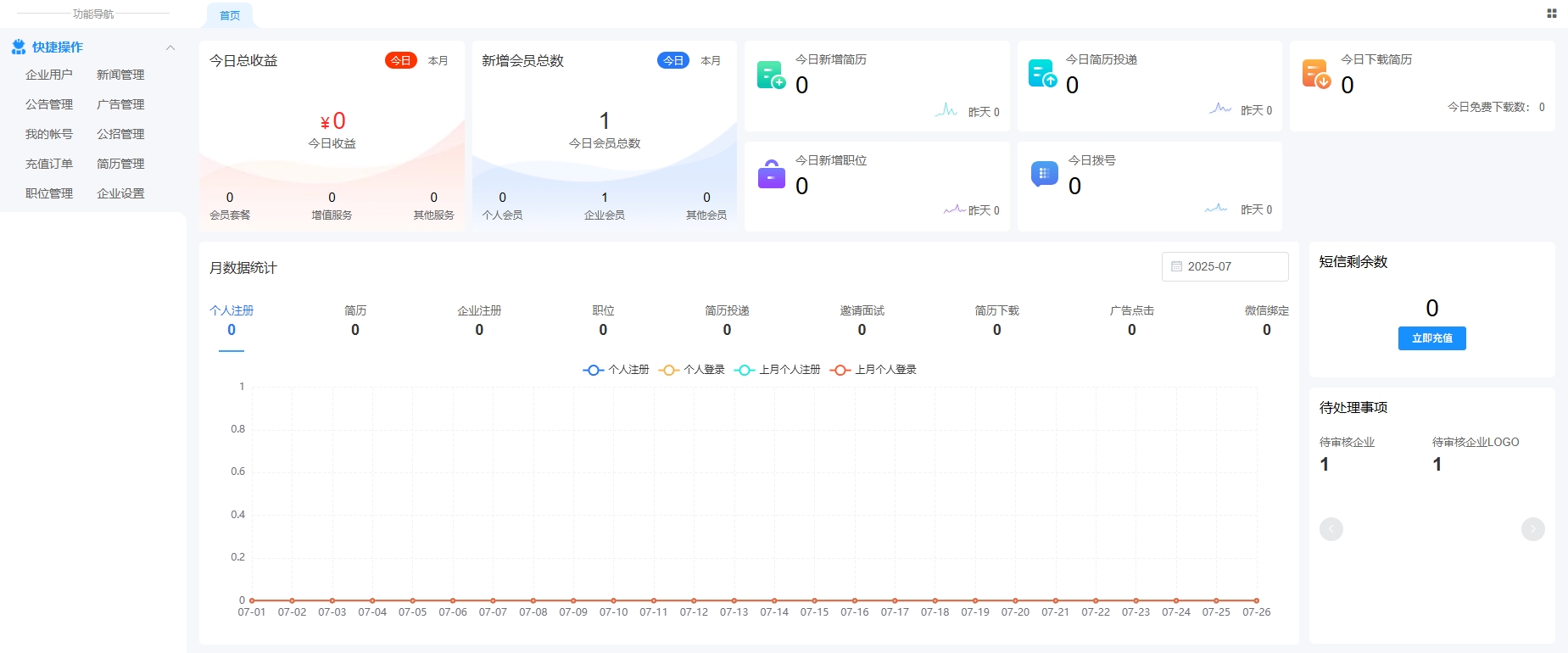The width and height of the screenshot is (1568, 653).
Task: Toggle the 上月个人登录 chart legend series
Action: [x=873, y=370]
